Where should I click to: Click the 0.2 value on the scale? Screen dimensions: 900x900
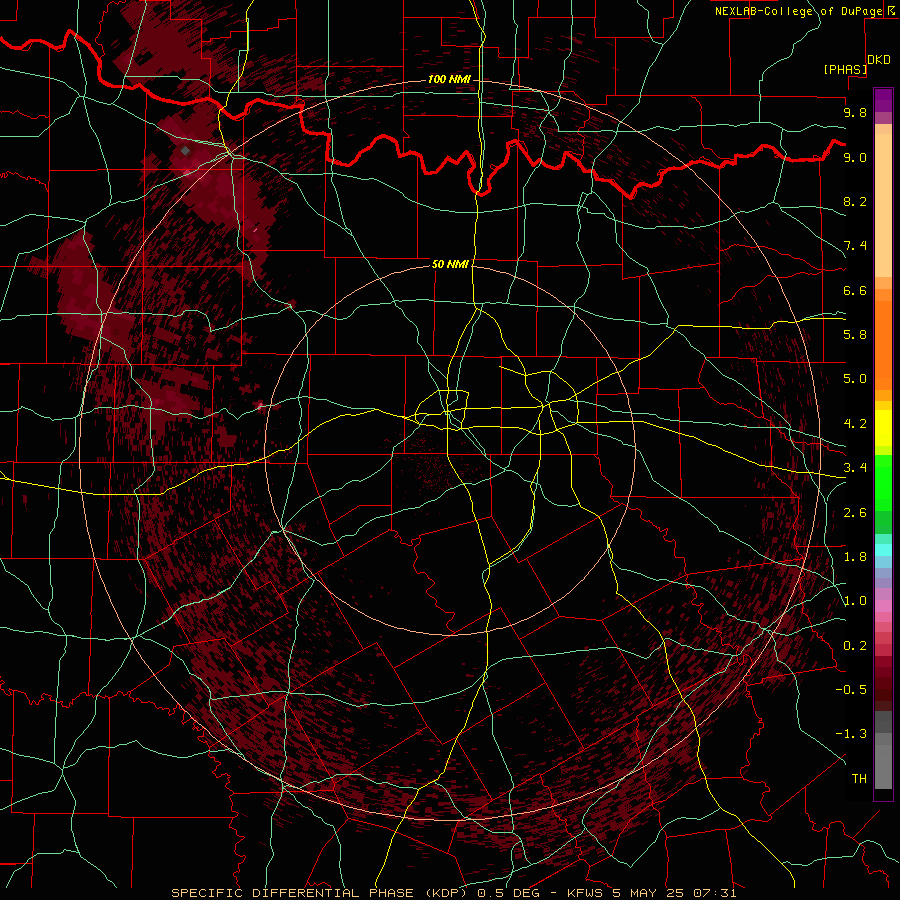pos(855,646)
